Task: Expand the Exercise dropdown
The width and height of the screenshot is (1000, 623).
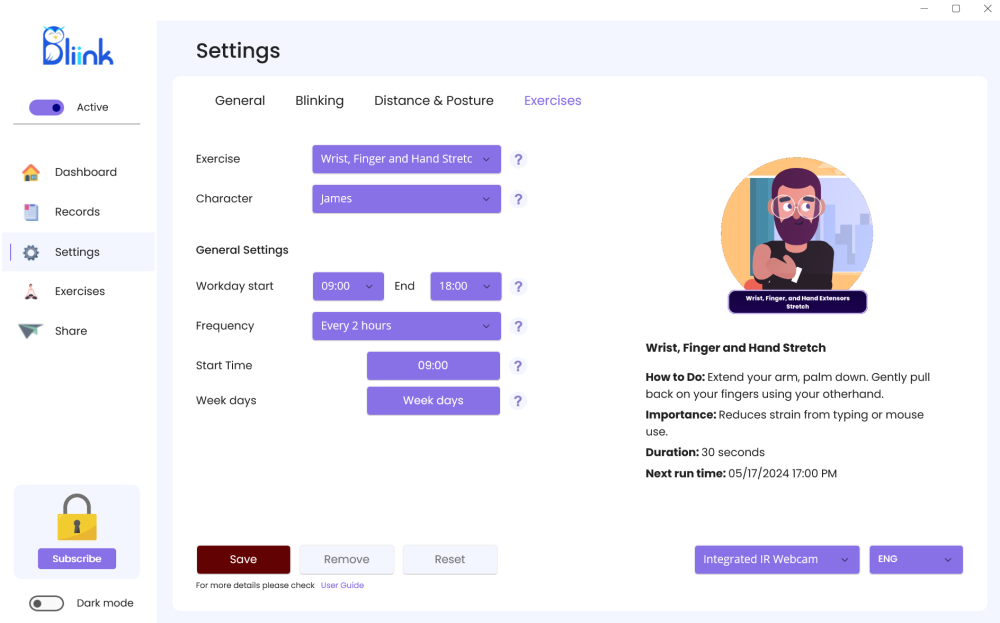Action: point(406,159)
